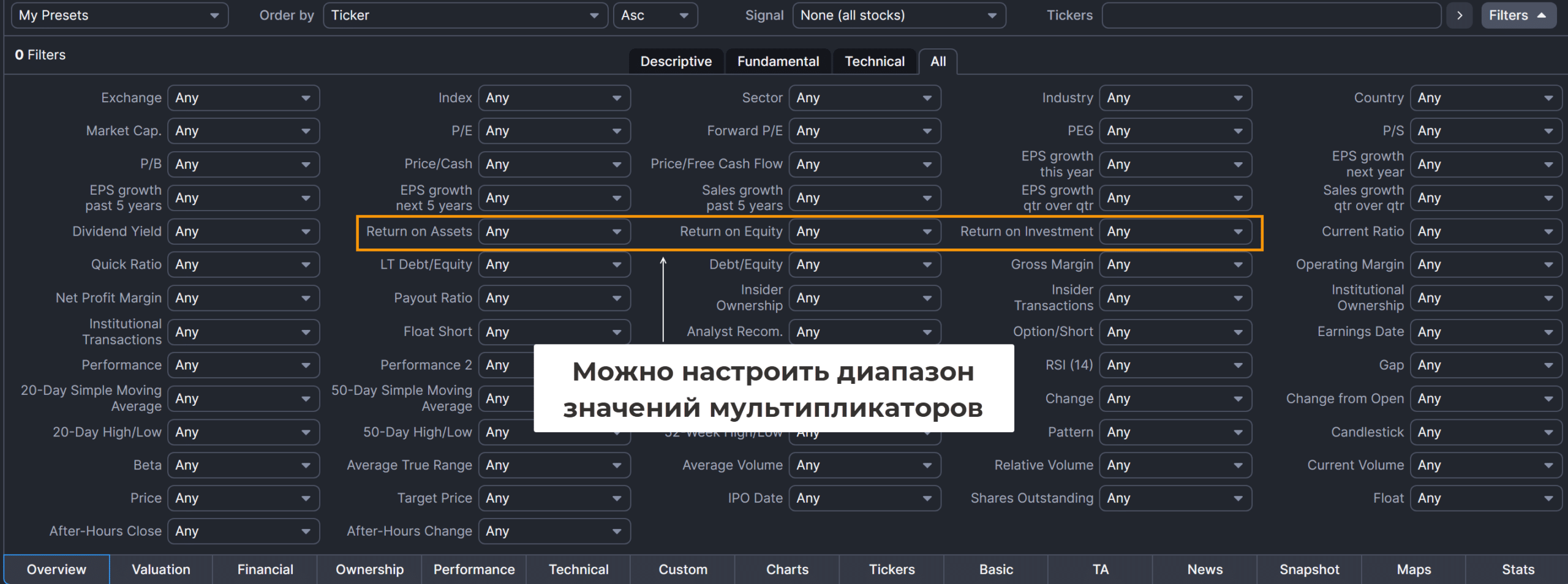1568x584 pixels.
Task: Switch to the Charts view
Action: [x=787, y=569]
